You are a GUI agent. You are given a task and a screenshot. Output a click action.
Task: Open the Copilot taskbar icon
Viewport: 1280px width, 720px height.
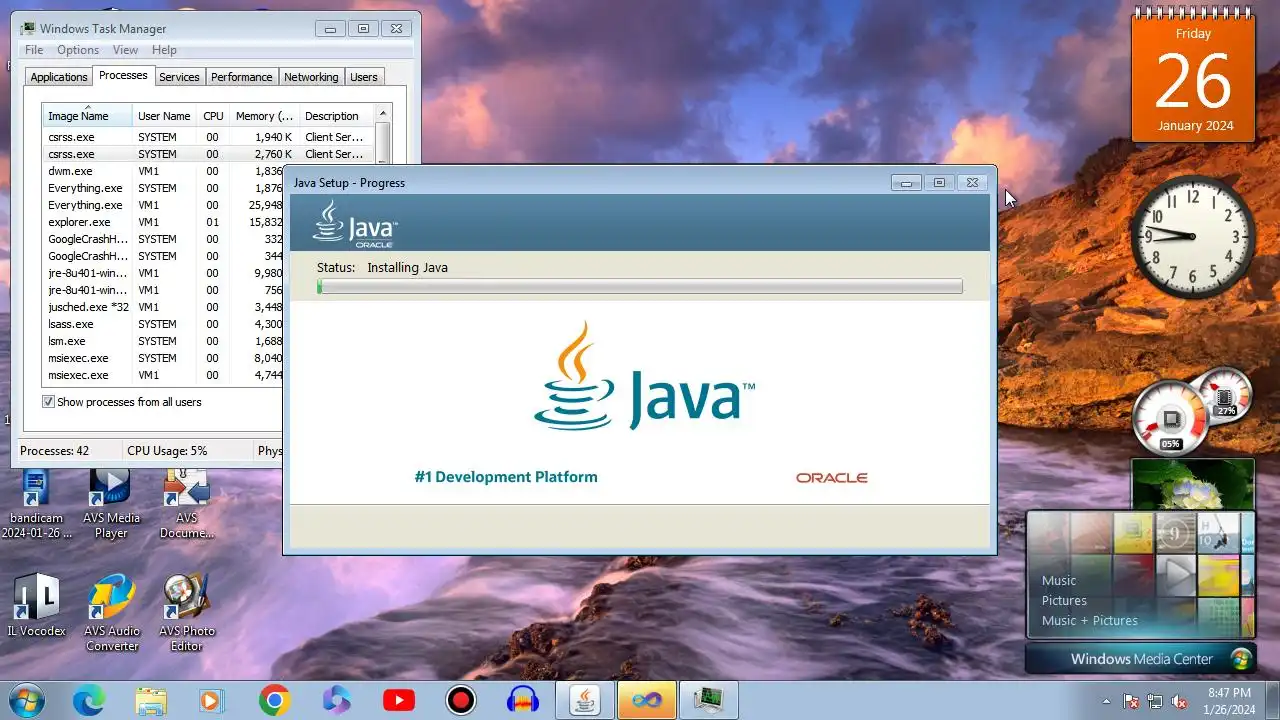coord(337,700)
